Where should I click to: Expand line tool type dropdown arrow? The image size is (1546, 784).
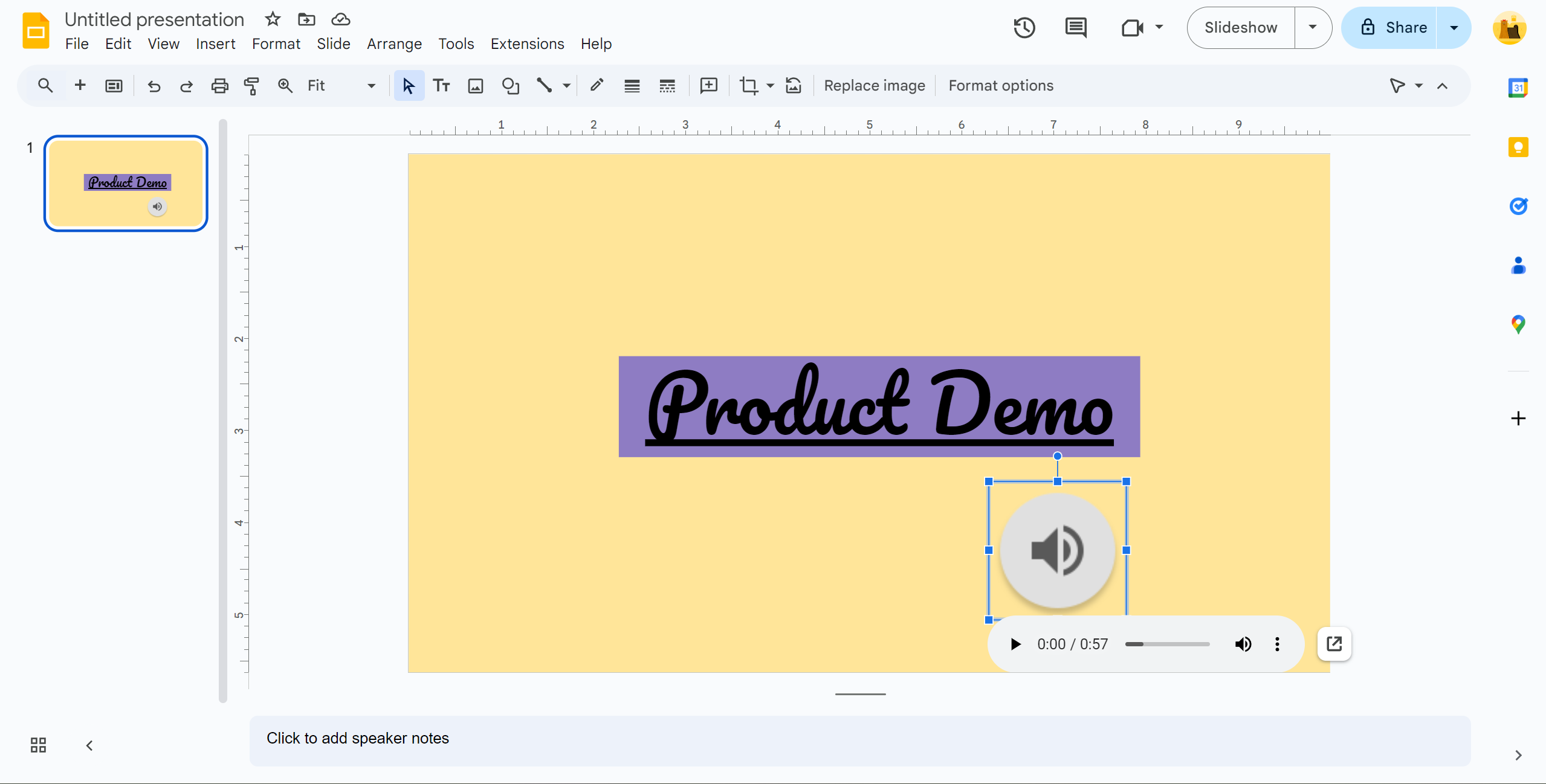566,86
